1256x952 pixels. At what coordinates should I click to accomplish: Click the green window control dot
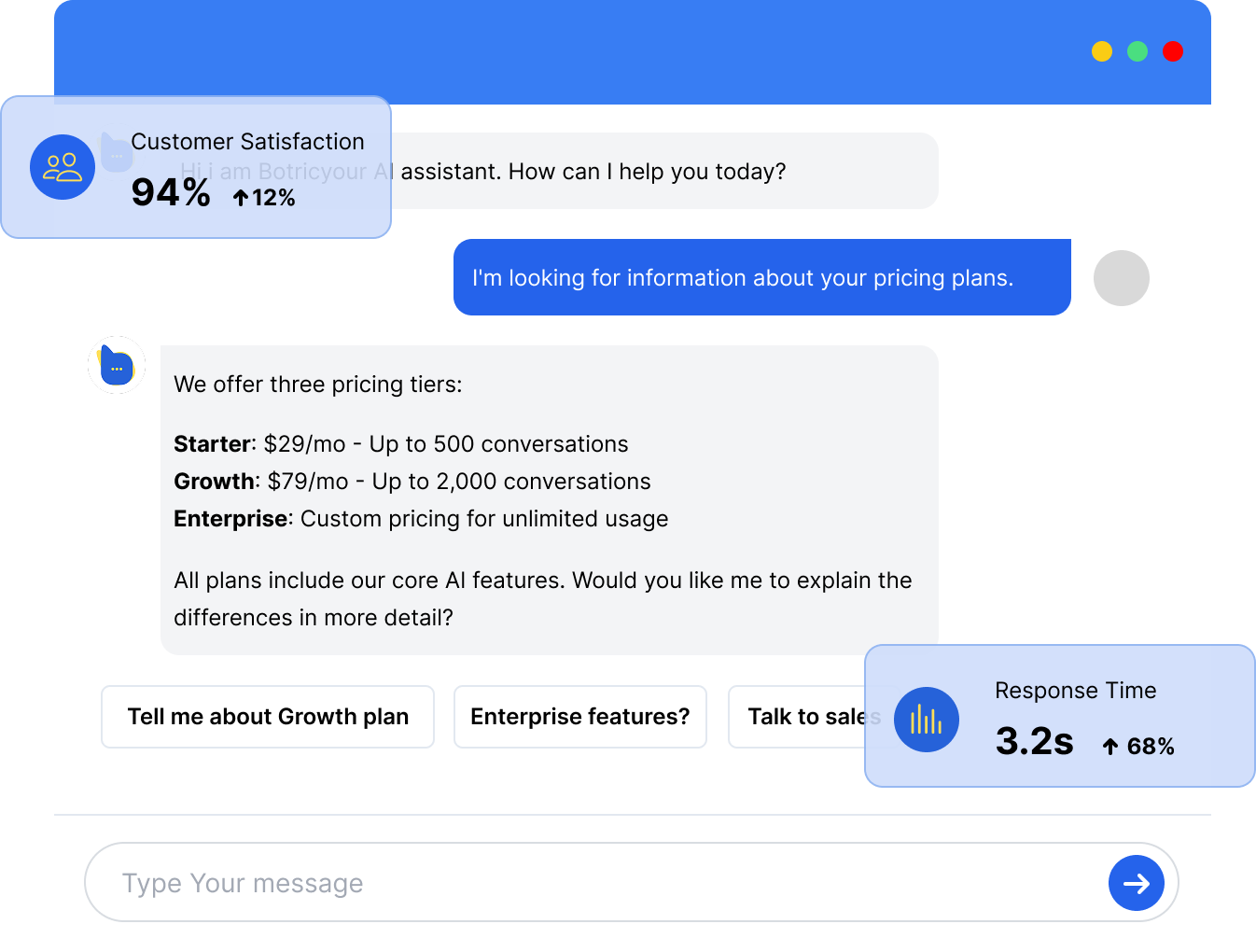[1137, 51]
